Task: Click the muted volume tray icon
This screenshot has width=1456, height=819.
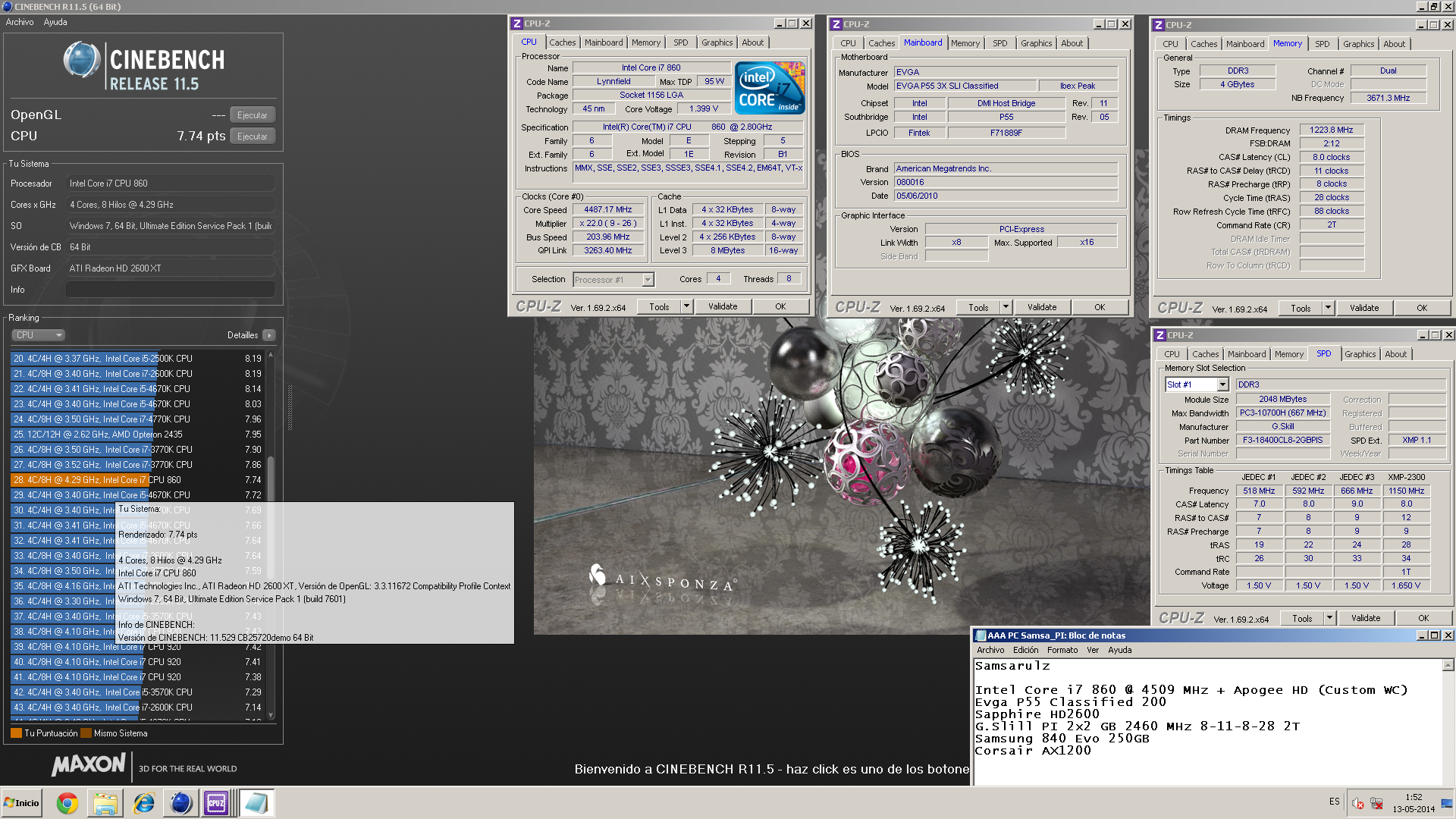Action: pos(1358,804)
